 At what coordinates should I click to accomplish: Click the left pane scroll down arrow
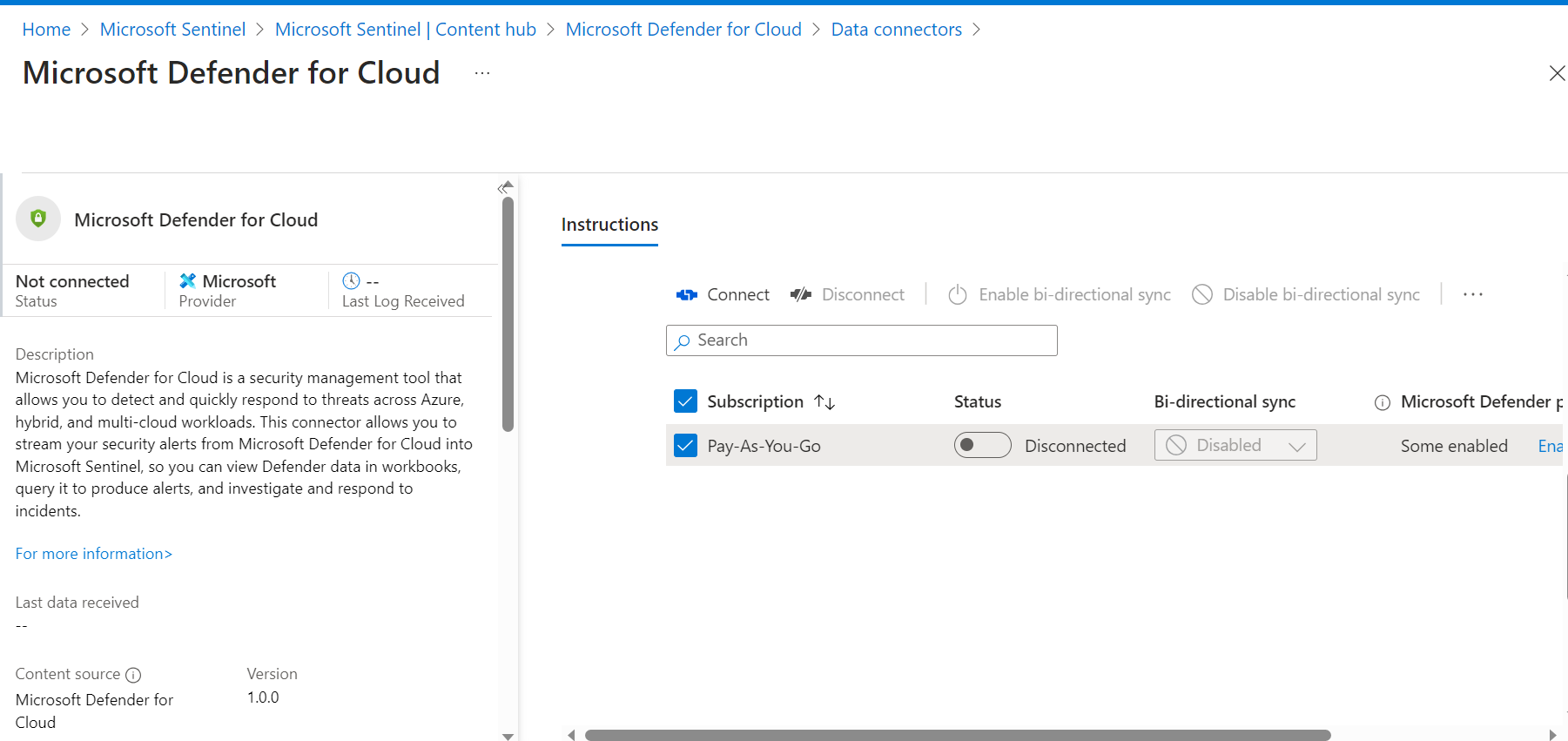tap(508, 736)
